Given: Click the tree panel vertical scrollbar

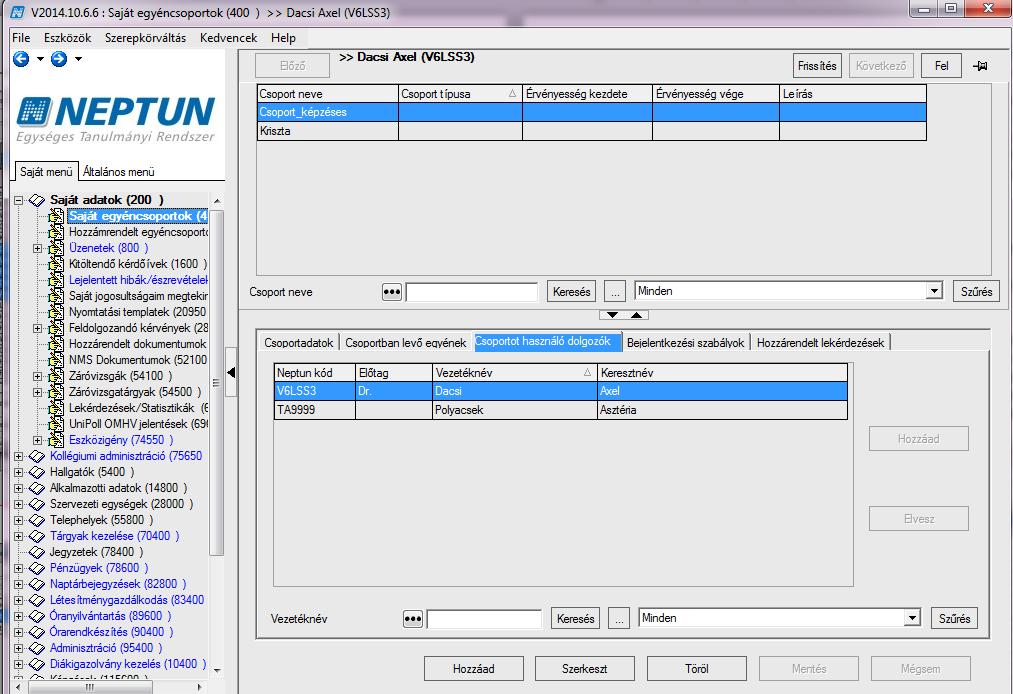Looking at the screenshot, I should [217, 381].
